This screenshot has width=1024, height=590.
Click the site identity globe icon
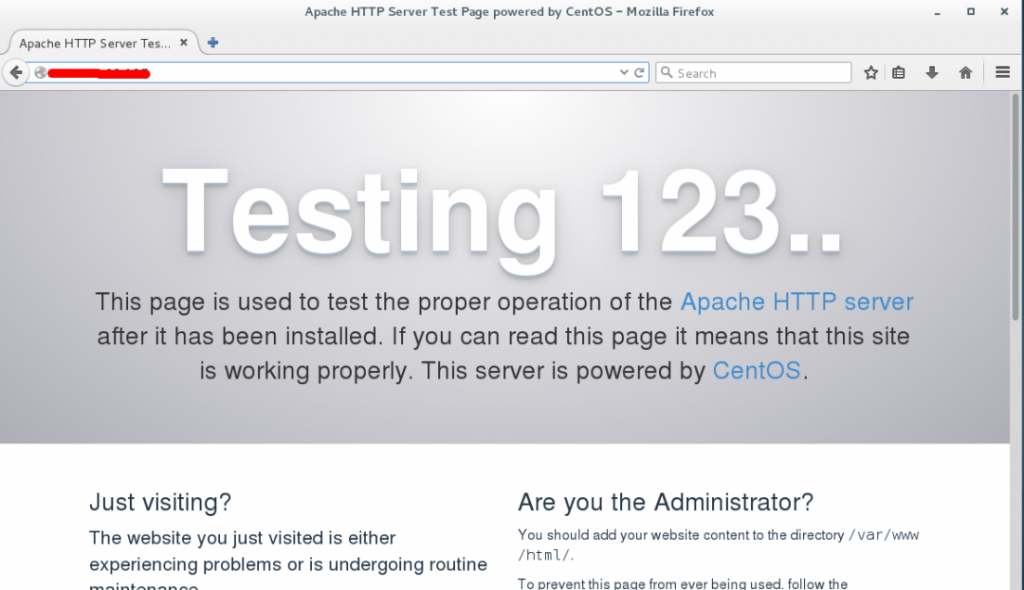pyautogui.click(x=41, y=73)
